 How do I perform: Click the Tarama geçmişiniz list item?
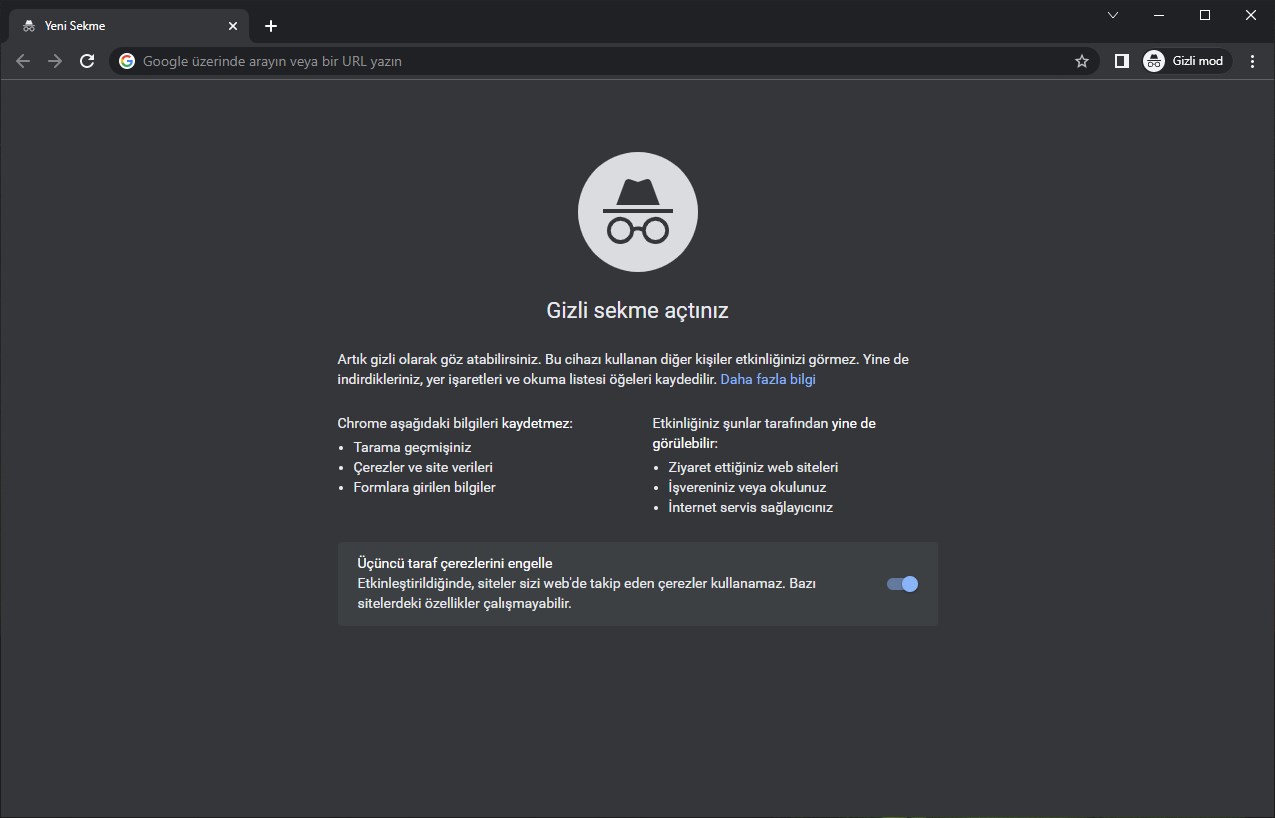[x=412, y=447]
